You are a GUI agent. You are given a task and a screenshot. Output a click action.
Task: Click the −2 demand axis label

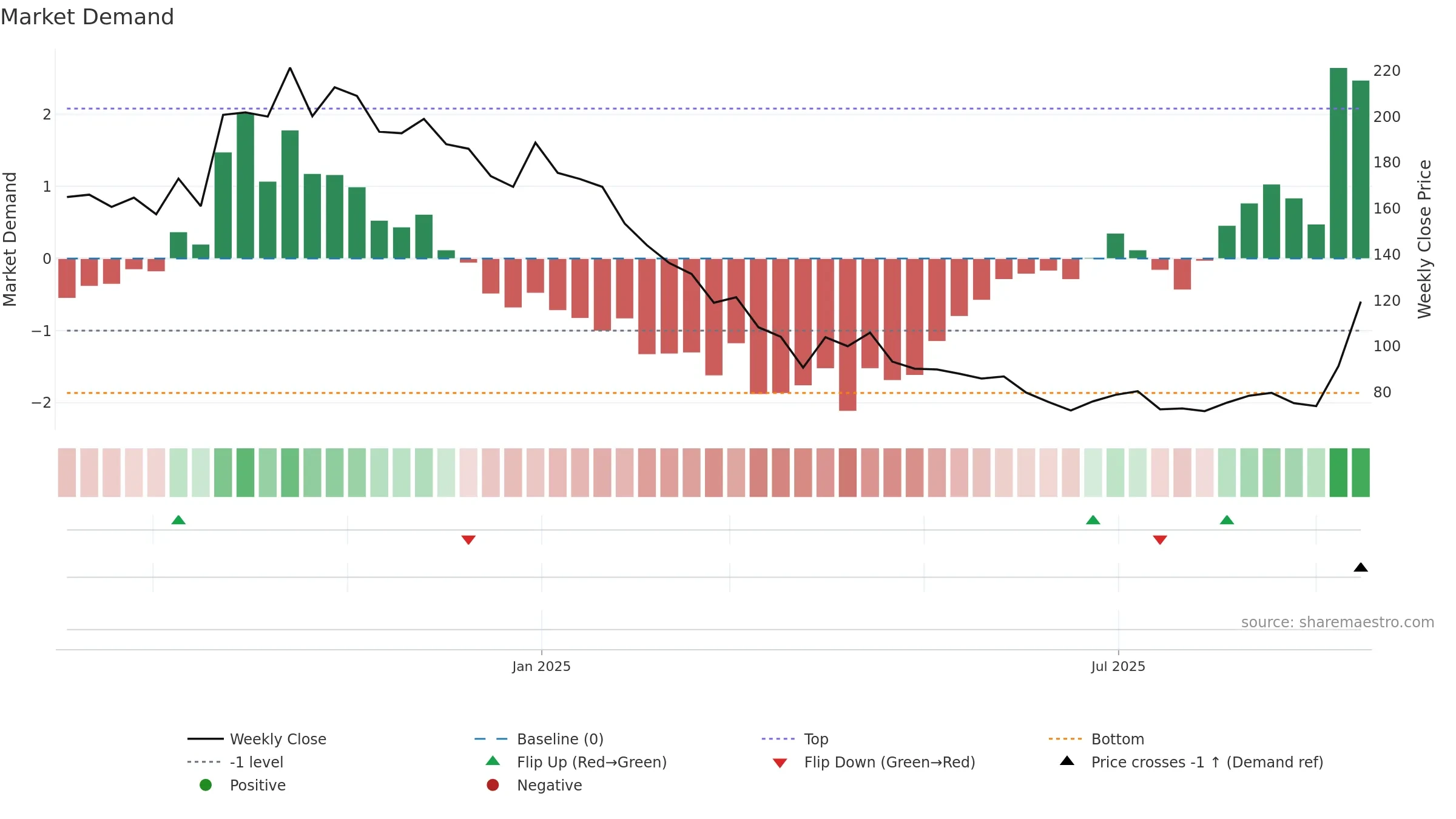click(41, 403)
